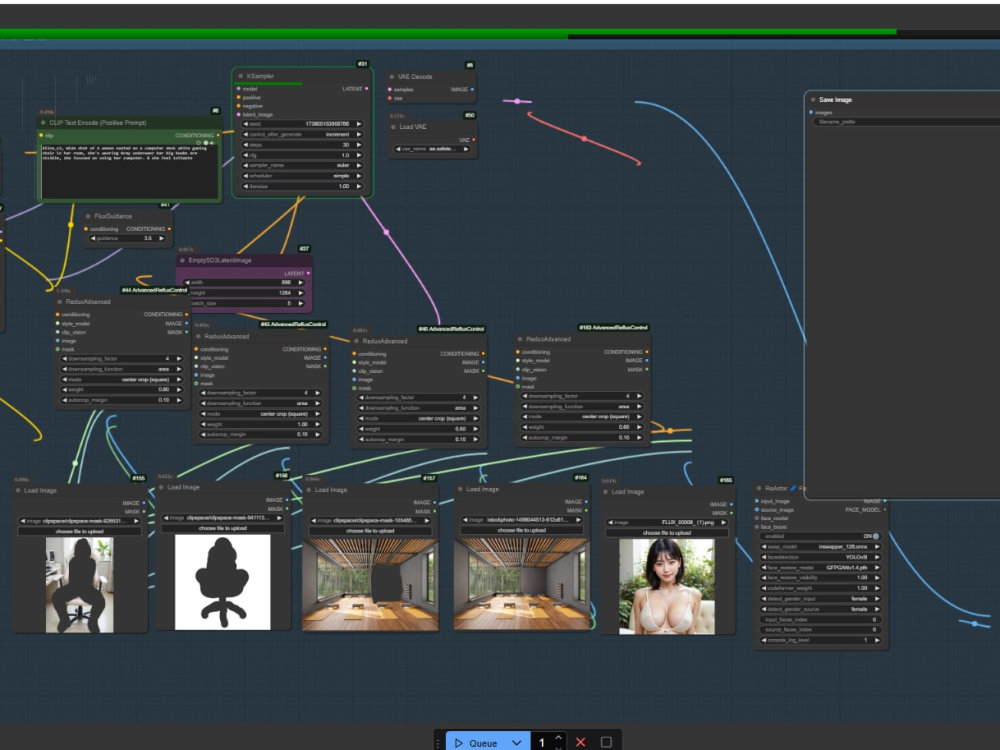Open mode combo in ReduxAdvanced #183
This screenshot has width=1000, height=750.
tap(582, 416)
